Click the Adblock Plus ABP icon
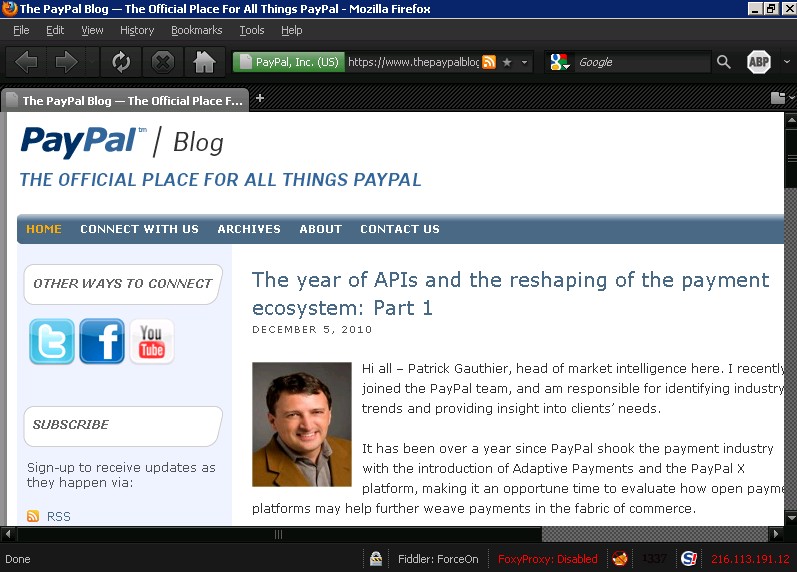Screen dimensions: 797x572 click(759, 62)
